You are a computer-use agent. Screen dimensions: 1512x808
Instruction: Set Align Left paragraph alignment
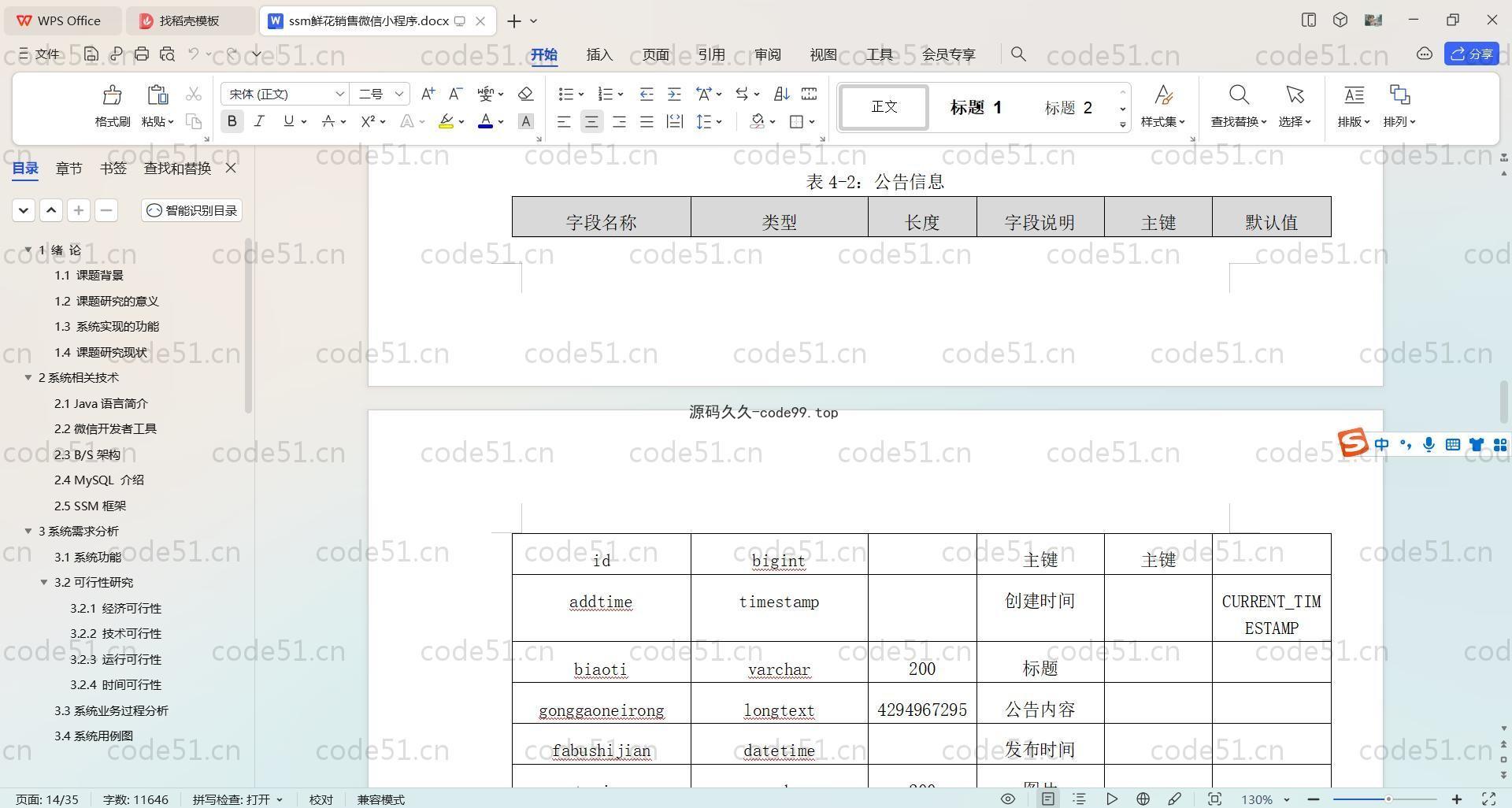pos(564,121)
